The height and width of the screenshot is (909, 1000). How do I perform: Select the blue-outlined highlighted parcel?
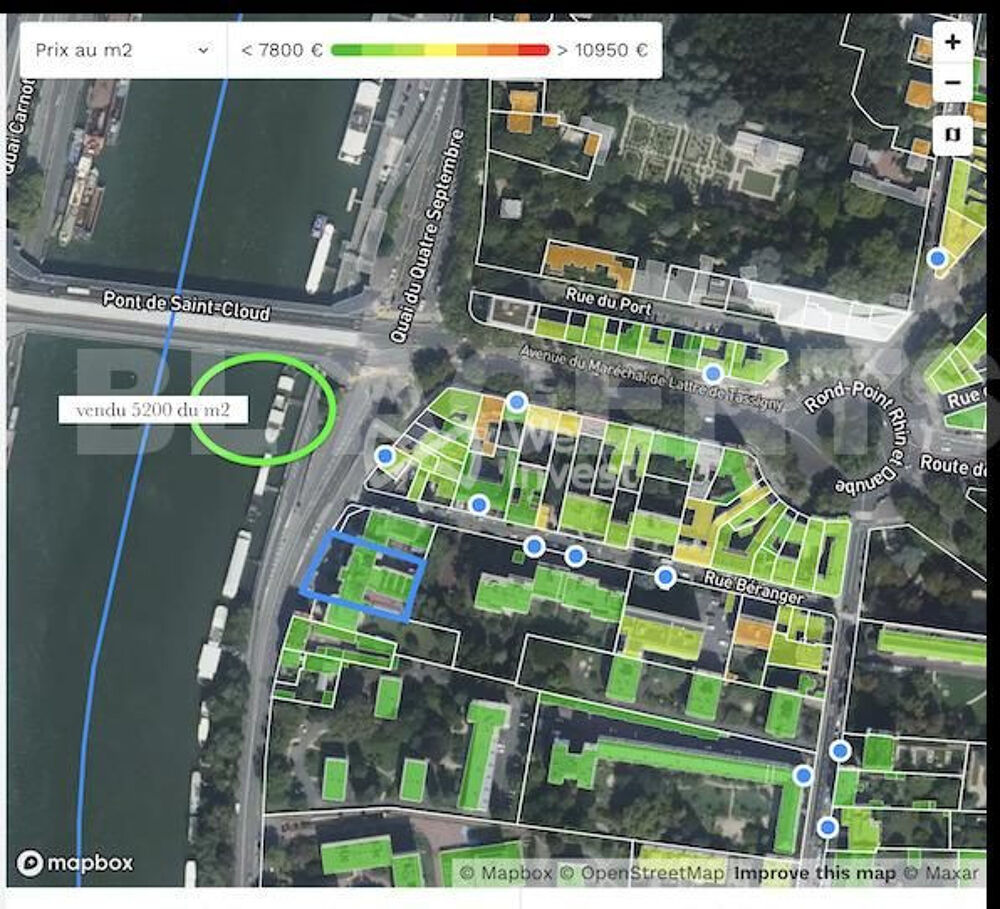362,576
